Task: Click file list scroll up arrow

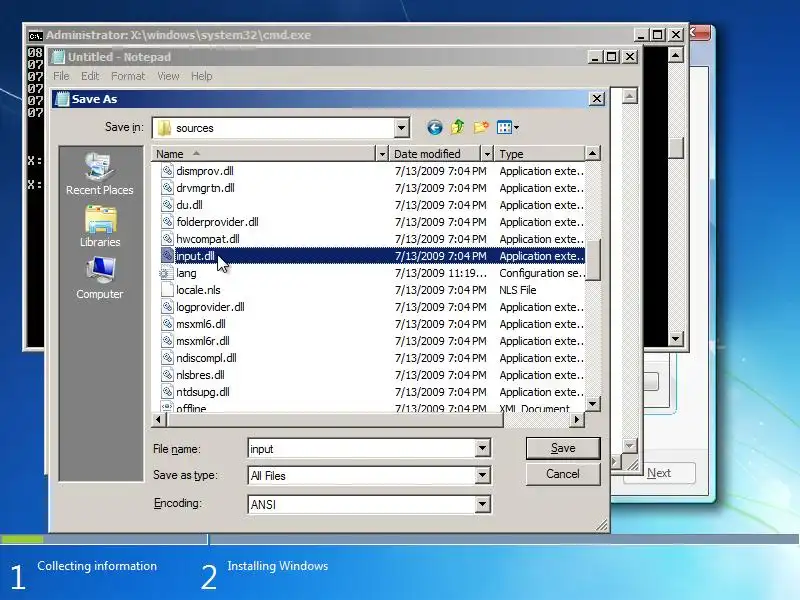Action: (592, 153)
